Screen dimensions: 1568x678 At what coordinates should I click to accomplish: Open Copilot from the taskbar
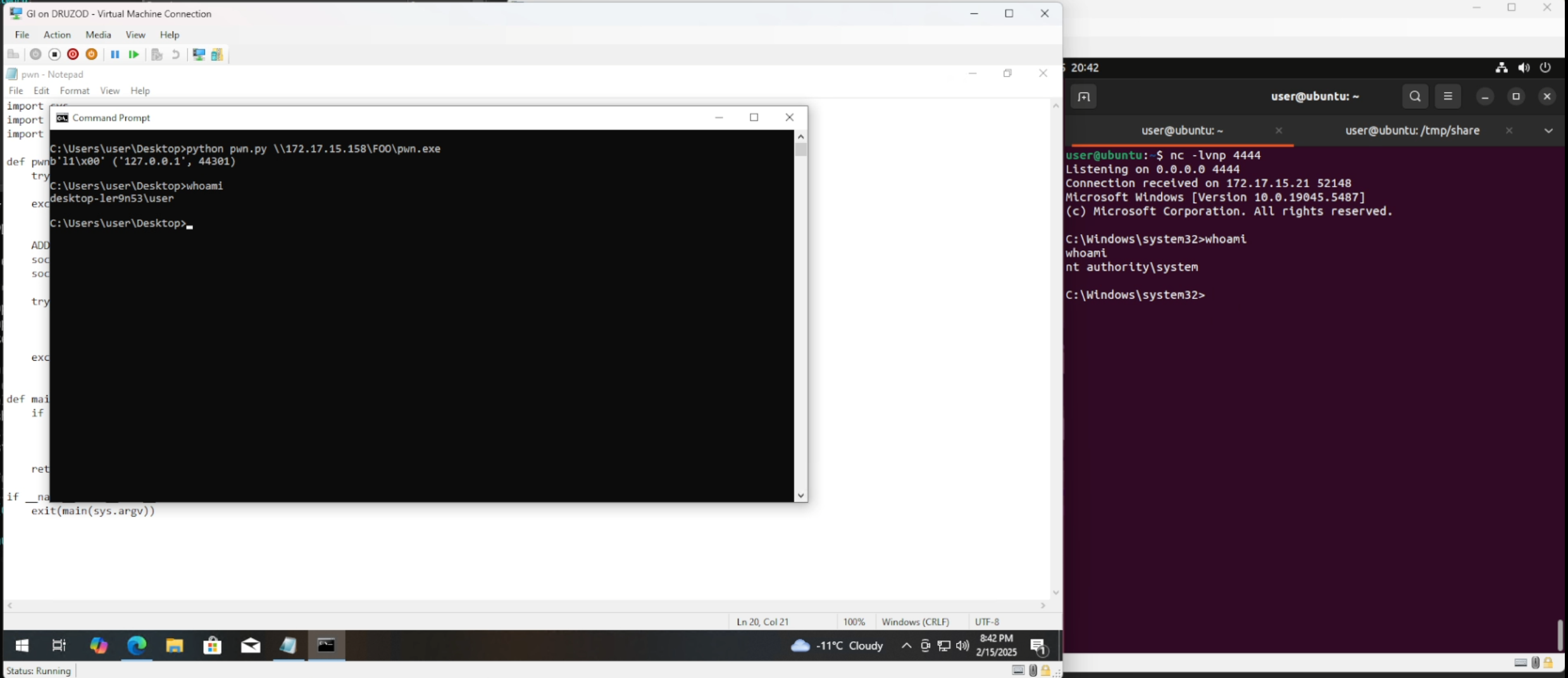click(x=98, y=646)
